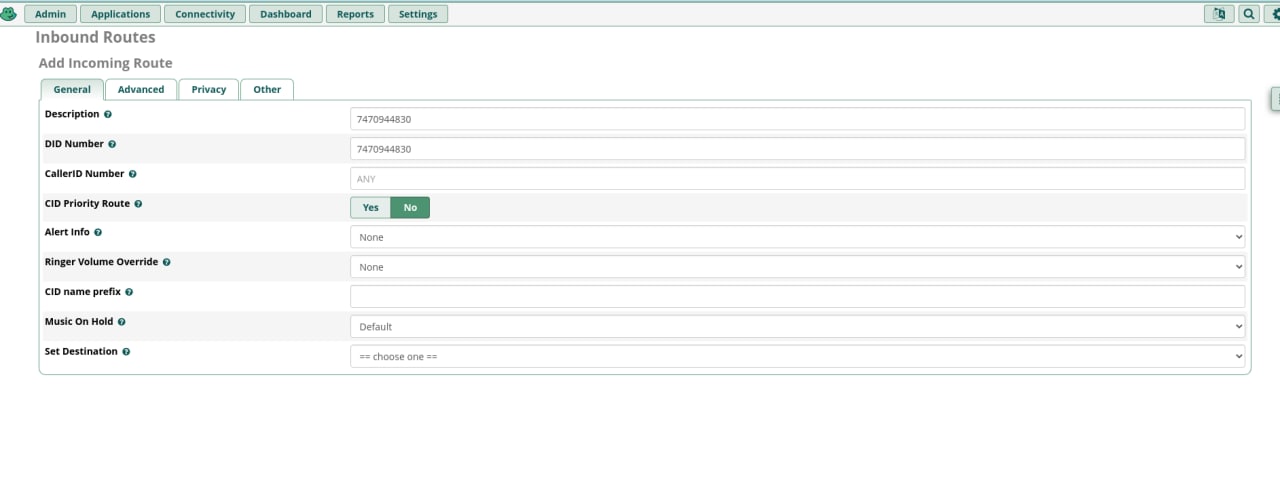This screenshot has width=1280, height=487.
Task: Open the Music On Hold dropdown
Action: click(x=797, y=326)
